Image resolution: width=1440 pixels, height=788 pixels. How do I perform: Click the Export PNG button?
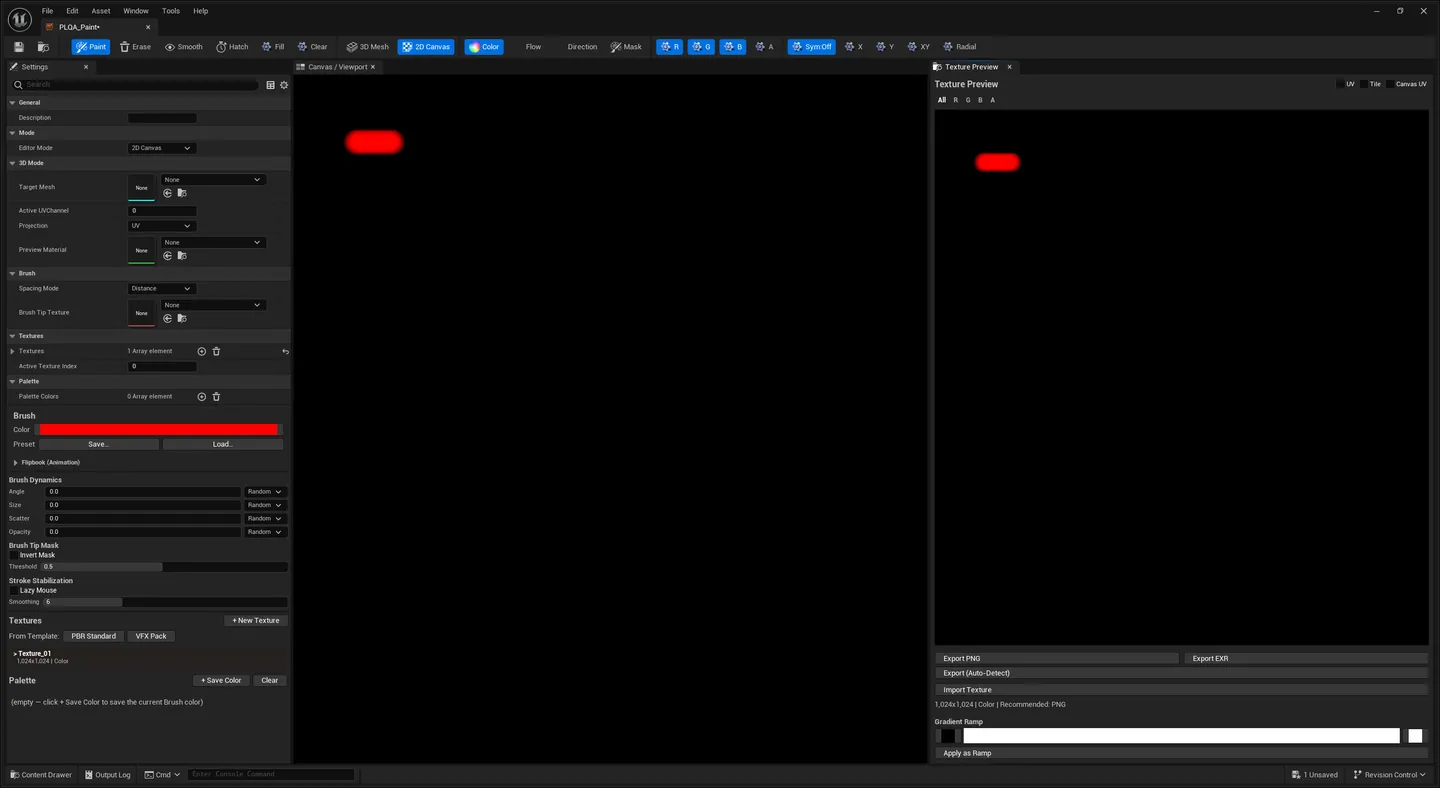coord(1057,659)
